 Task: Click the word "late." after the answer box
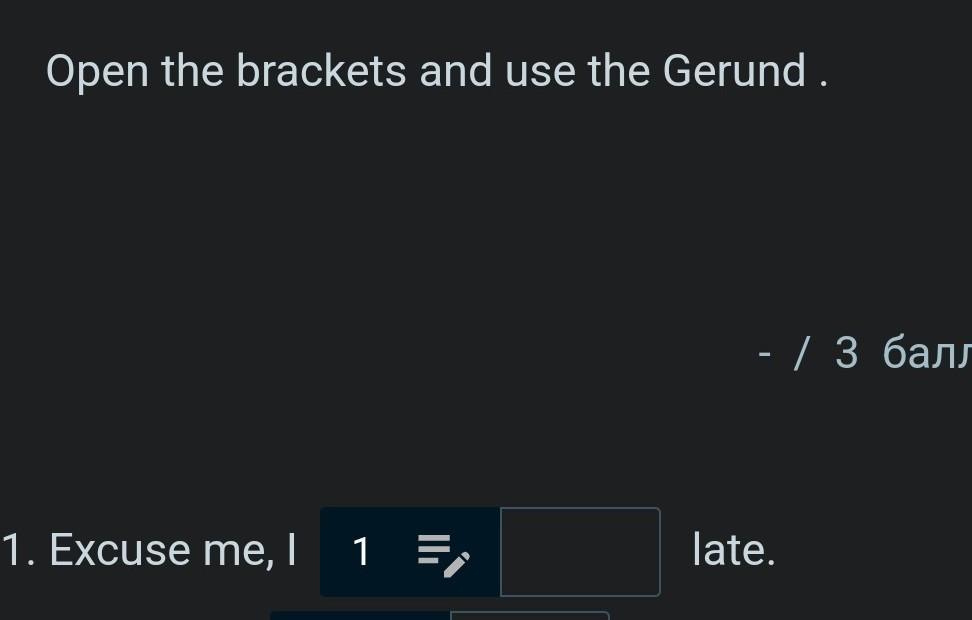733,550
